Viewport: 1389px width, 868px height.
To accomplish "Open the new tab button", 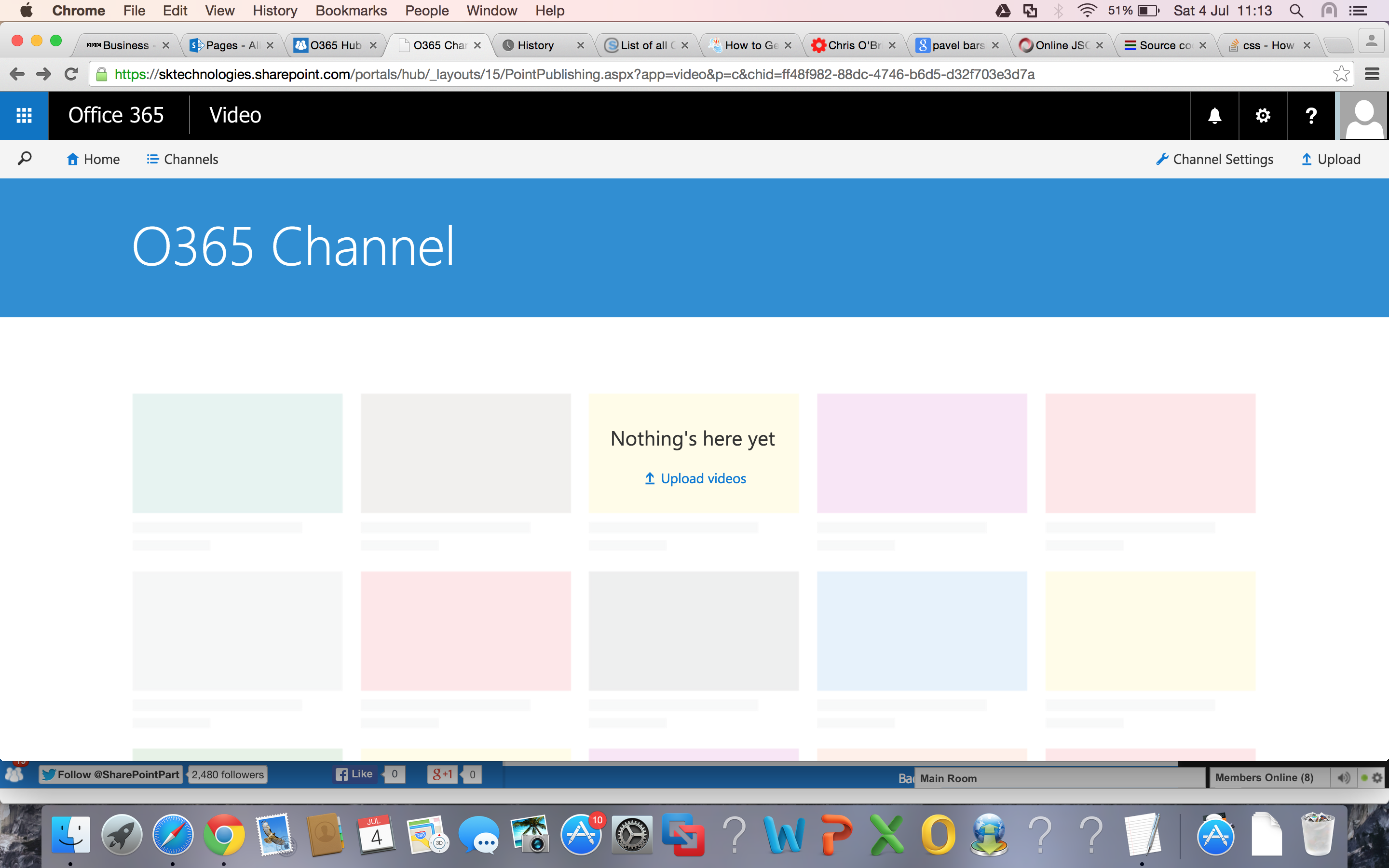I will [1338, 45].
